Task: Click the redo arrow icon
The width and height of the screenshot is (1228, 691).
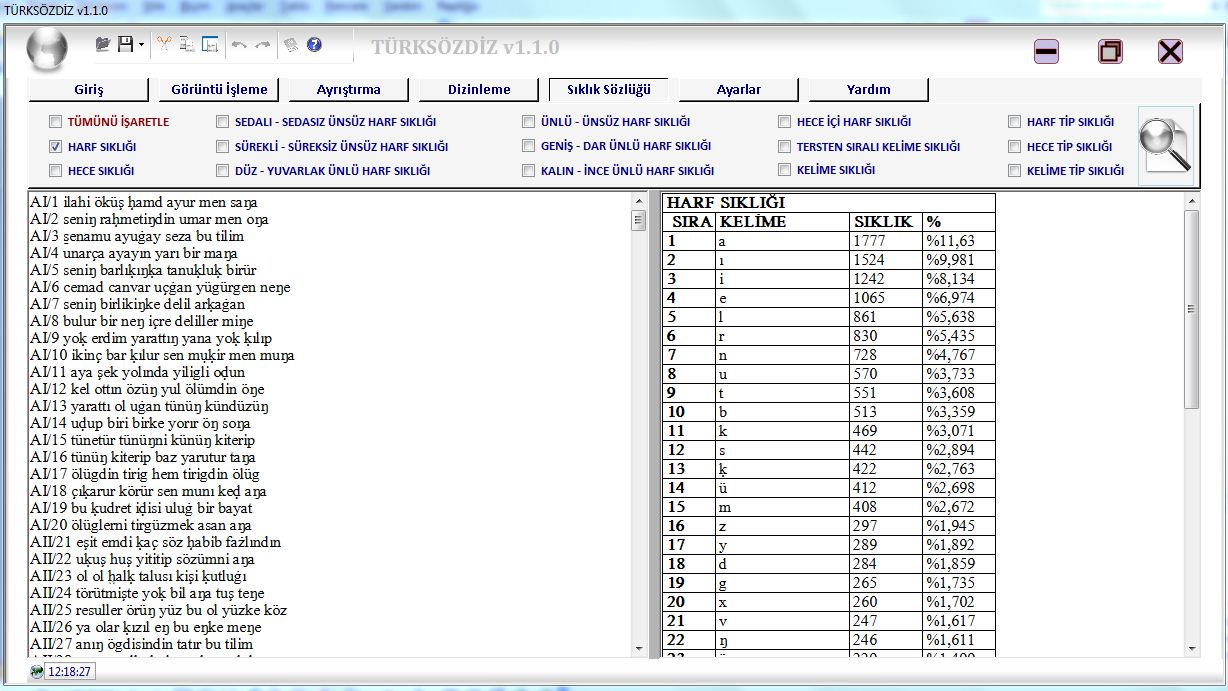Action: click(x=262, y=45)
